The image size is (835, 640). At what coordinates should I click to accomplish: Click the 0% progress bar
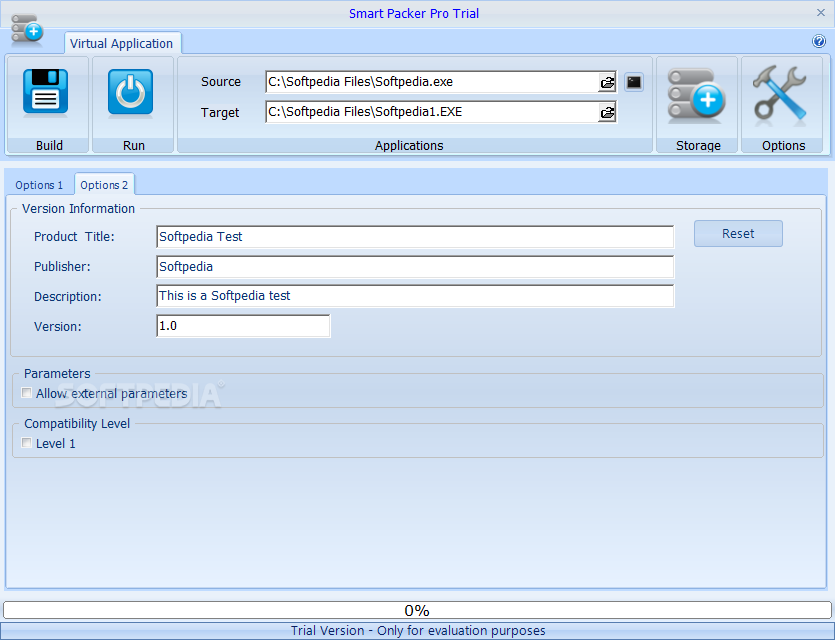click(x=417, y=610)
